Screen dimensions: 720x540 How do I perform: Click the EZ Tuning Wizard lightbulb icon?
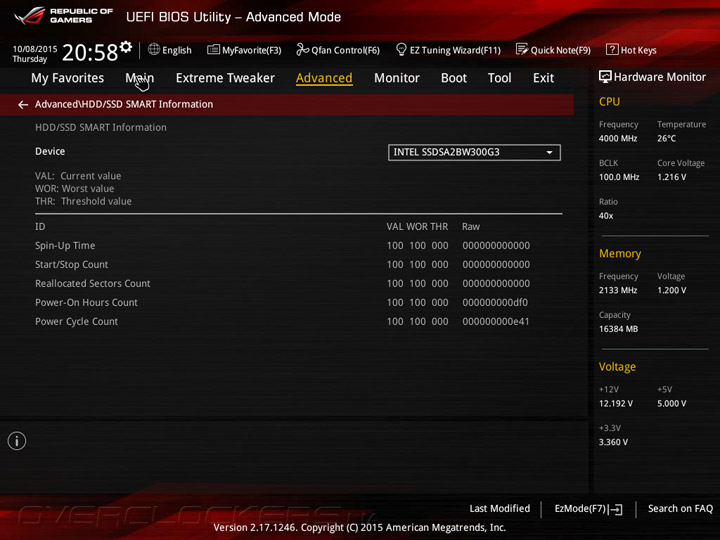coord(401,49)
